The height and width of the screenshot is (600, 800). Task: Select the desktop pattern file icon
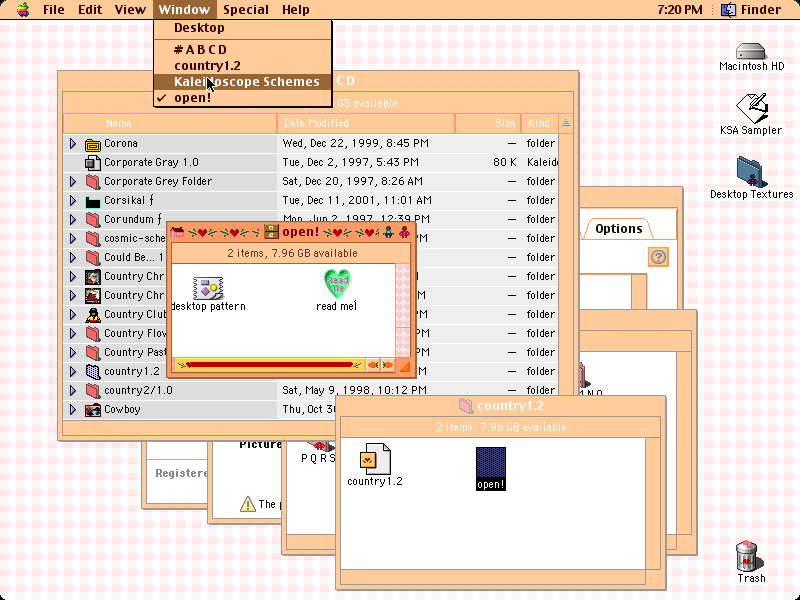208,288
